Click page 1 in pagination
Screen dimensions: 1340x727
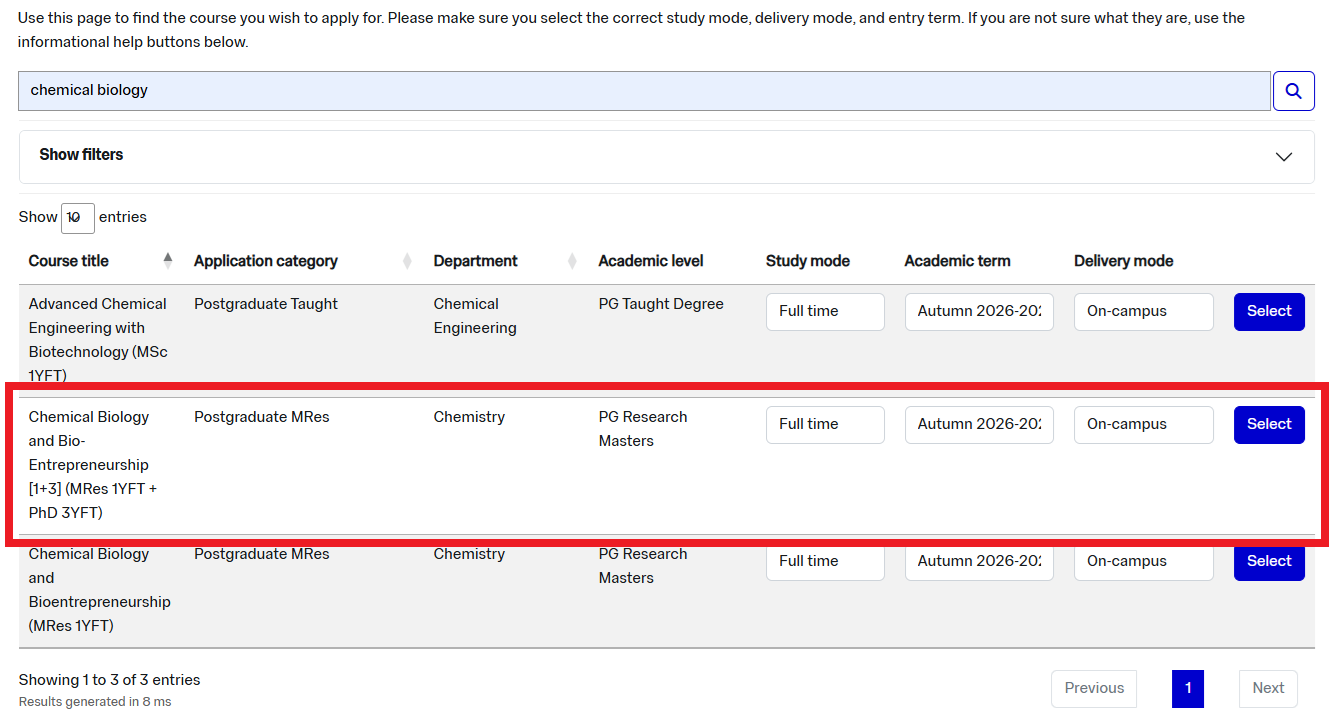tap(1187, 688)
